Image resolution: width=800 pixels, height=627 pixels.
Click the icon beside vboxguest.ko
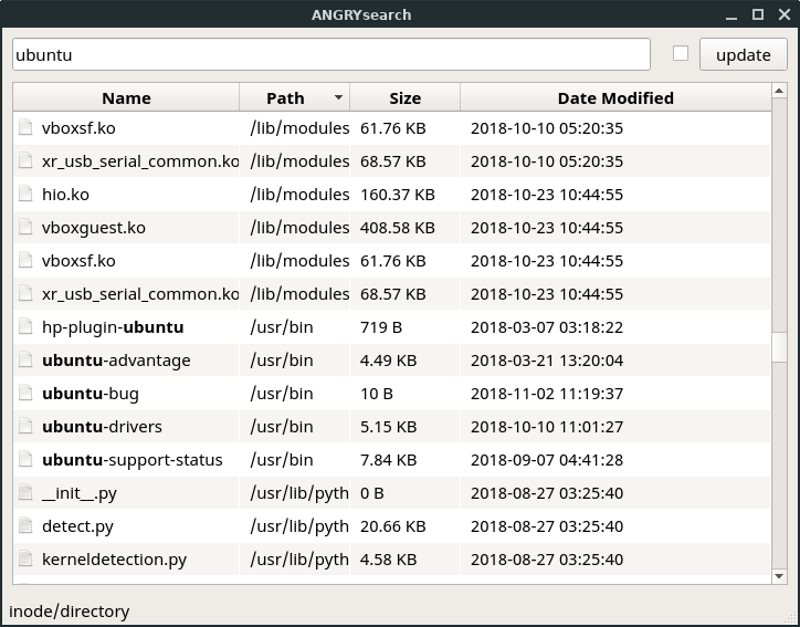click(24, 227)
